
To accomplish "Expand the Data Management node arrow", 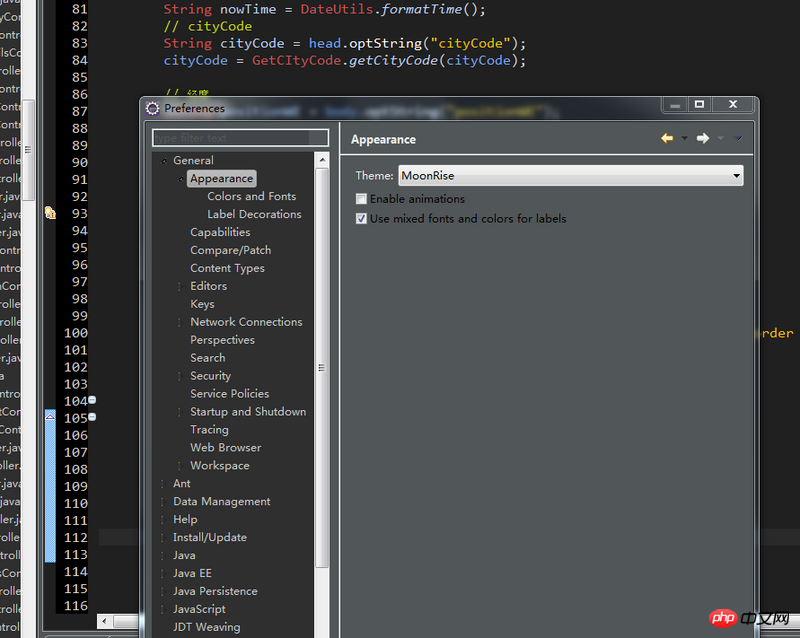I will pos(163,502).
